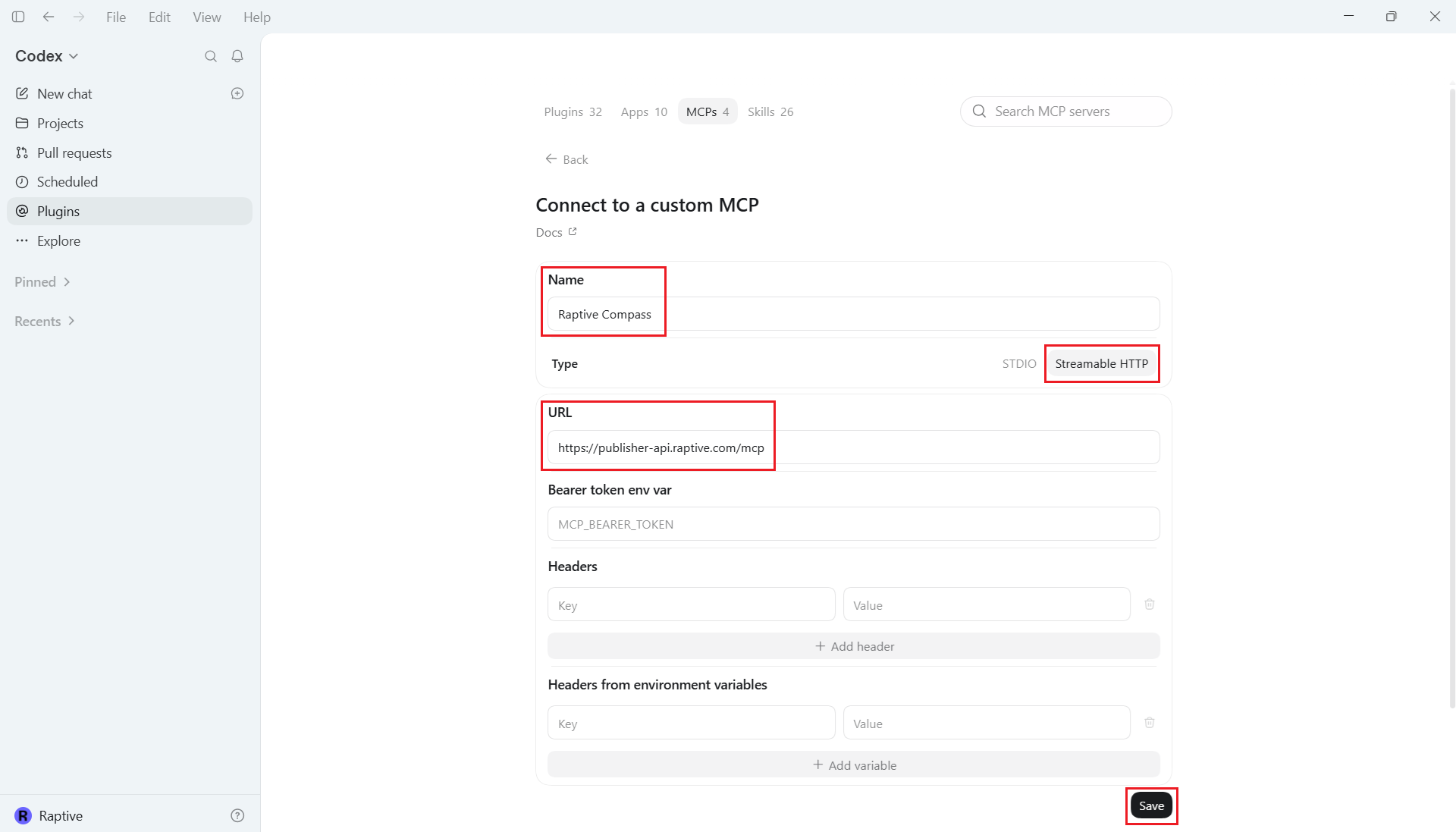Image resolution: width=1456 pixels, height=832 pixels.
Task: Open the Edit menu
Action: pyautogui.click(x=159, y=17)
